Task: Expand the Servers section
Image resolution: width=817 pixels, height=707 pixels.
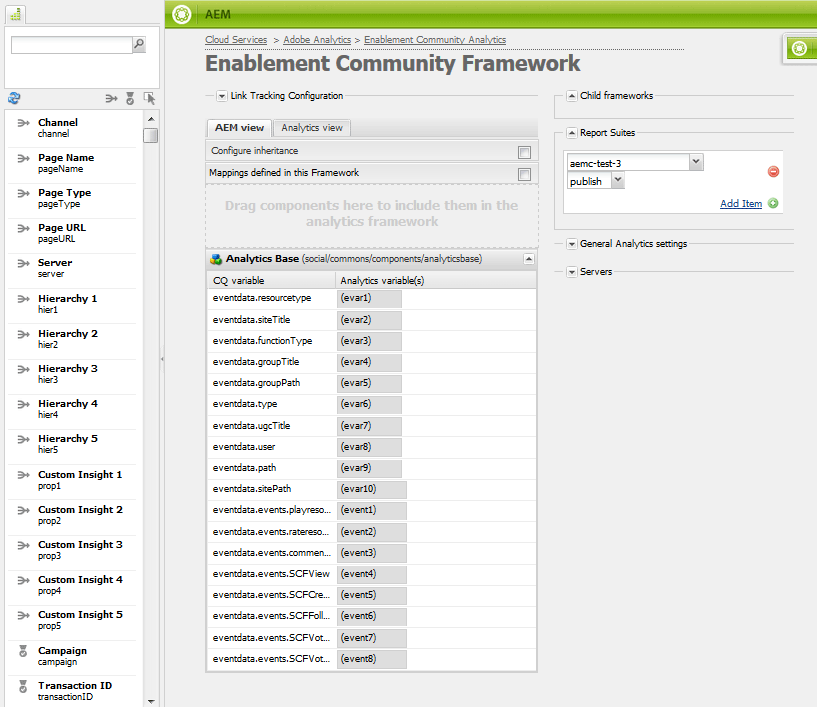Action: click(572, 272)
